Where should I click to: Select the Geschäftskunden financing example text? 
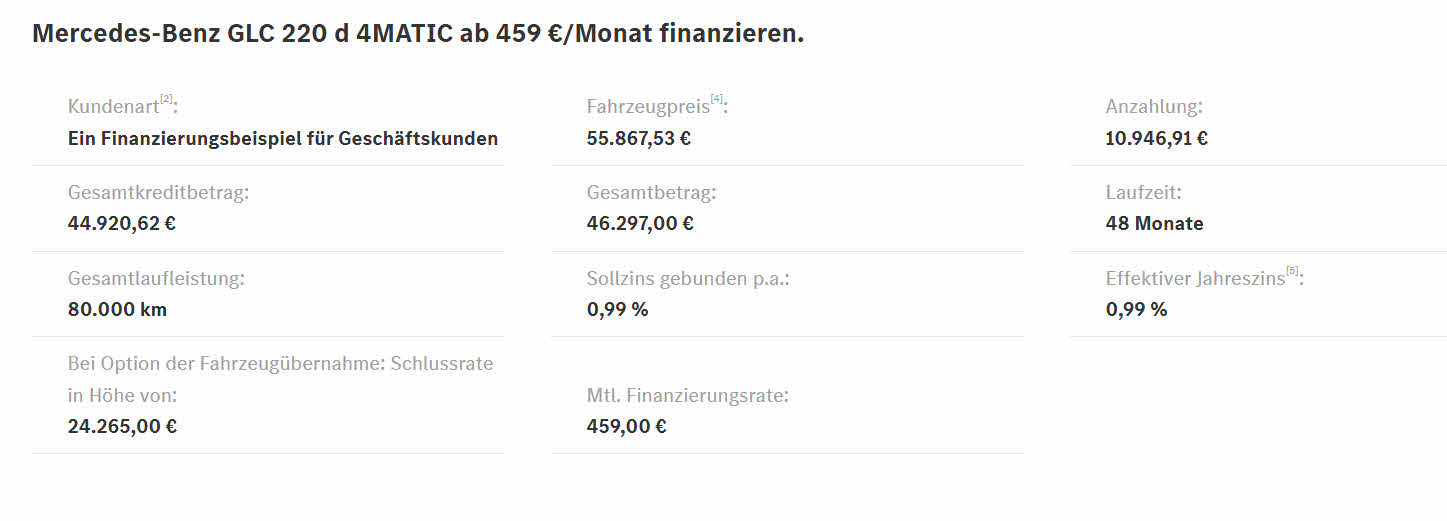pos(283,138)
